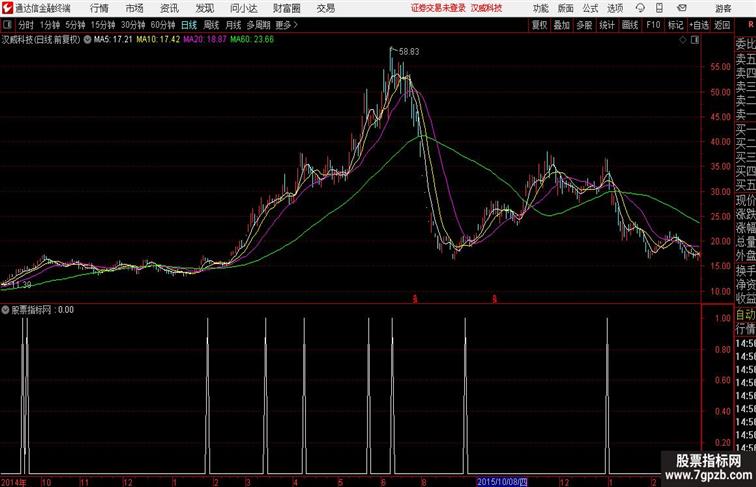This screenshot has height=487, width=756.
Task: Open the 发现 menu
Action: tap(204, 8)
